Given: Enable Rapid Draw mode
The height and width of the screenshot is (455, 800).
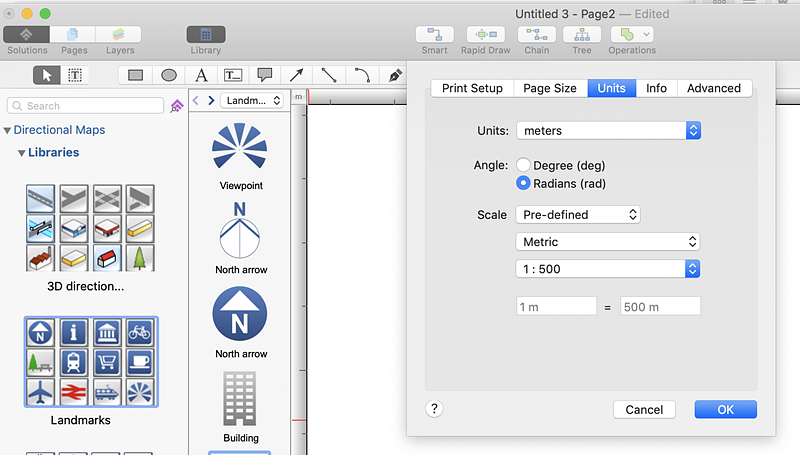Looking at the screenshot, I should pyautogui.click(x=486, y=35).
